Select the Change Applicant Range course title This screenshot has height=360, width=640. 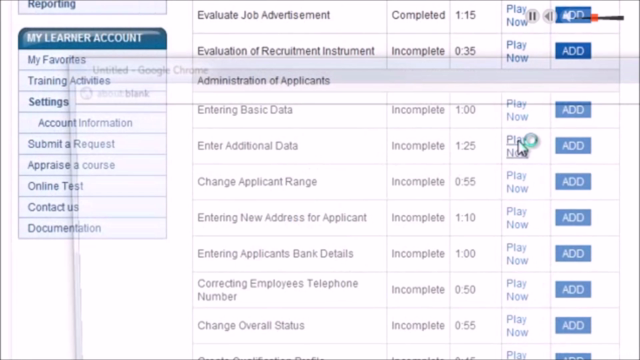pos(257,182)
